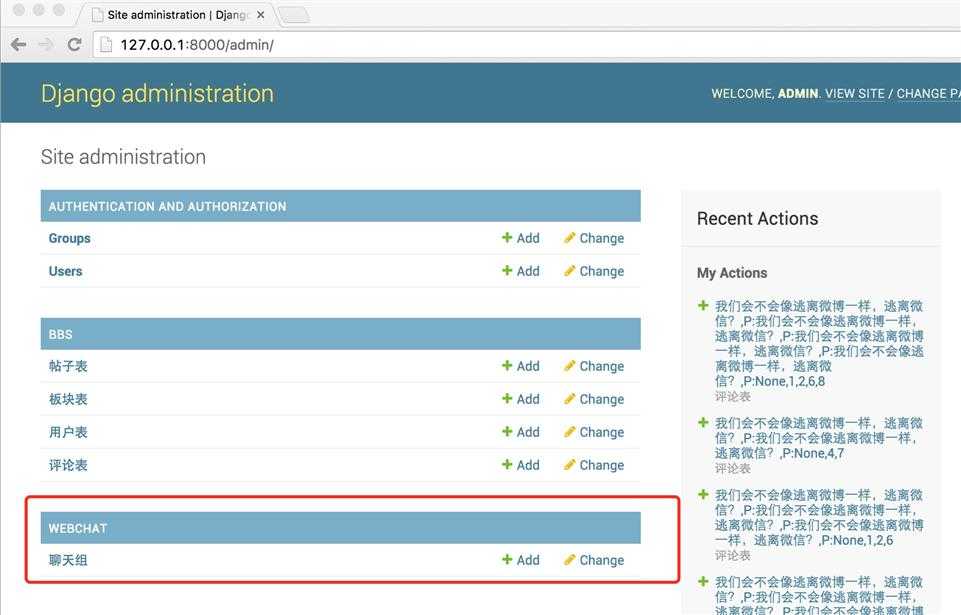Click the plus icon in 帖子表 row
The height and width of the screenshot is (615, 961).
tap(507, 365)
